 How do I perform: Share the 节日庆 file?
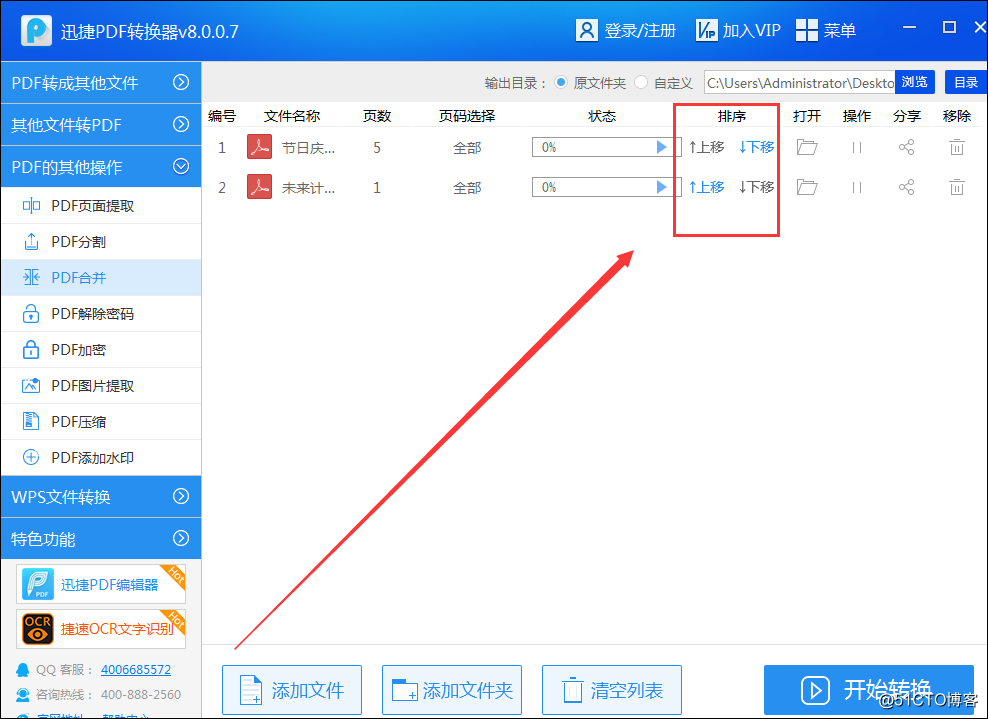906,147
